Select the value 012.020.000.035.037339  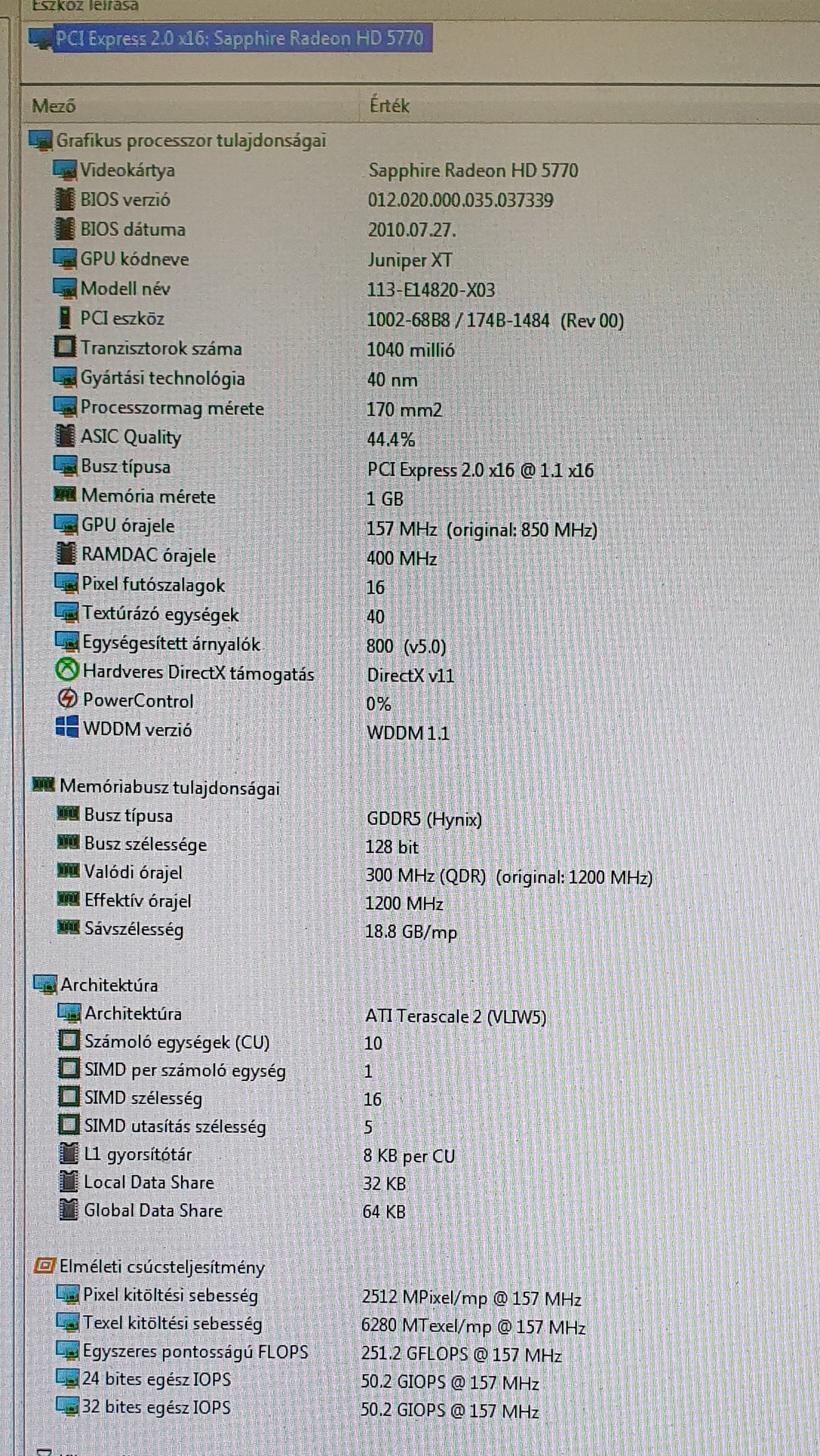pos(460,201)
